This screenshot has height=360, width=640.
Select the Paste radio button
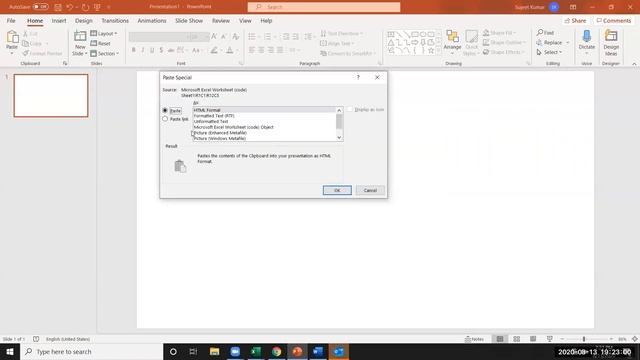[165, 110]
